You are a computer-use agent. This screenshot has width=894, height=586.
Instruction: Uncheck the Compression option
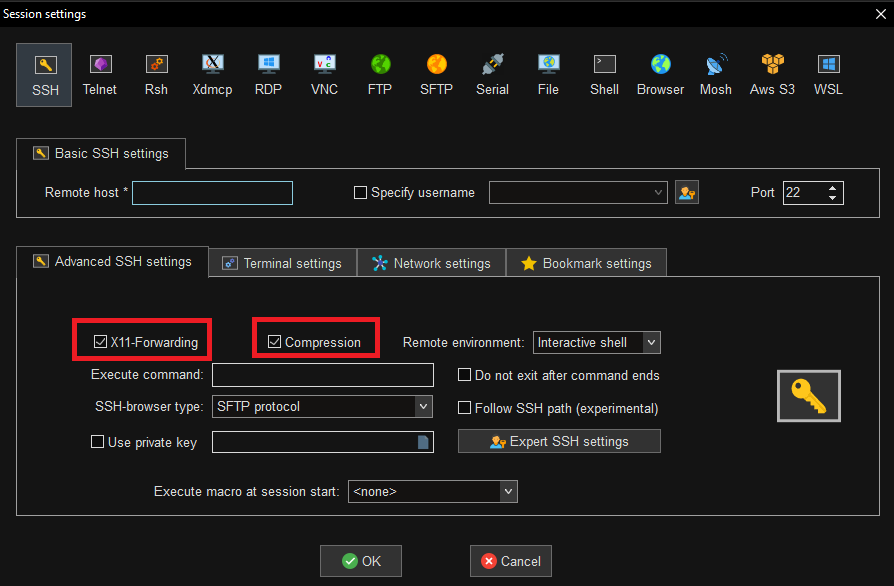tap(274, 341)
